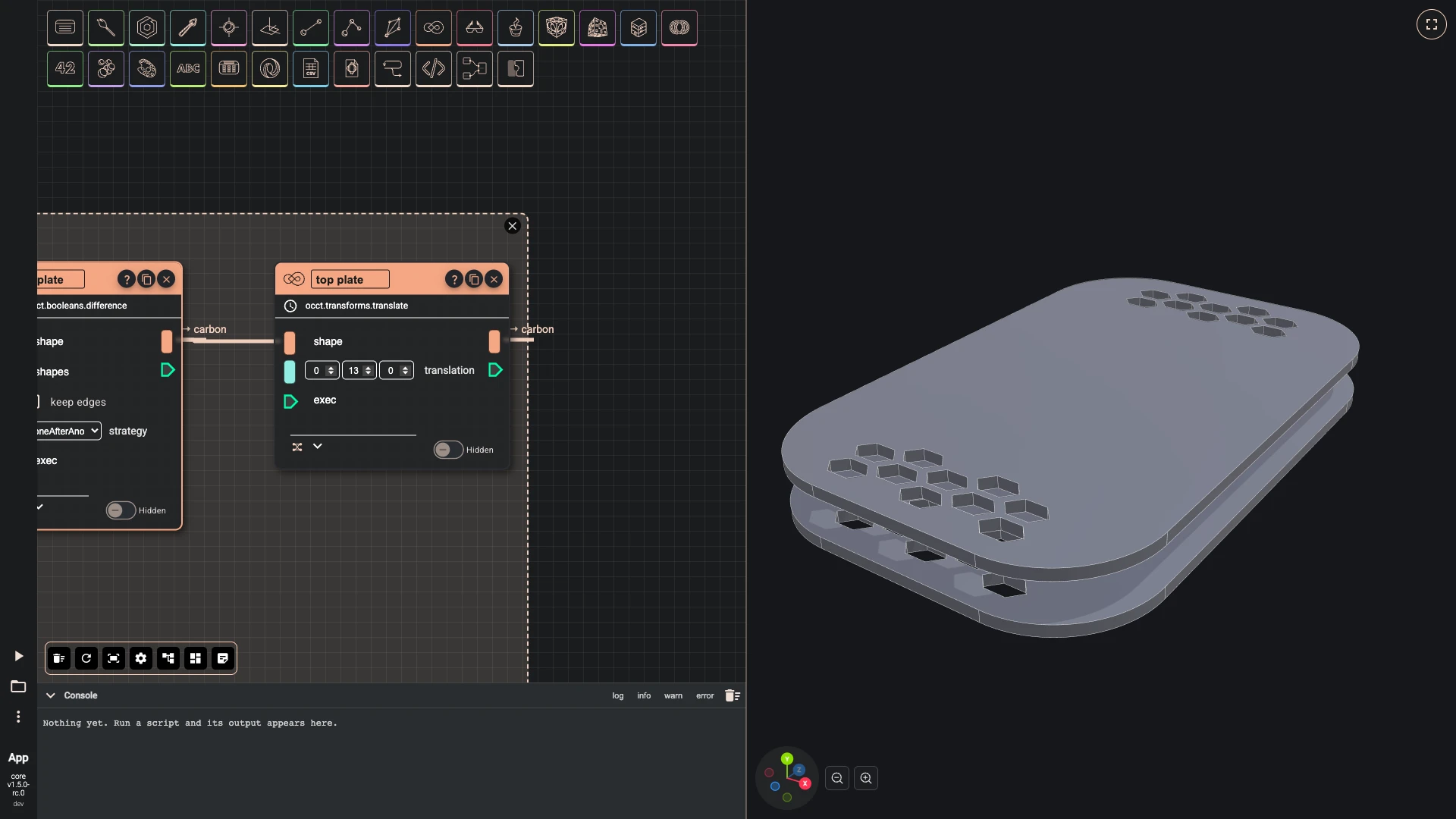Filter console by warn
Viewport: 1456px width, 819px height.
[x=673, y=696]
